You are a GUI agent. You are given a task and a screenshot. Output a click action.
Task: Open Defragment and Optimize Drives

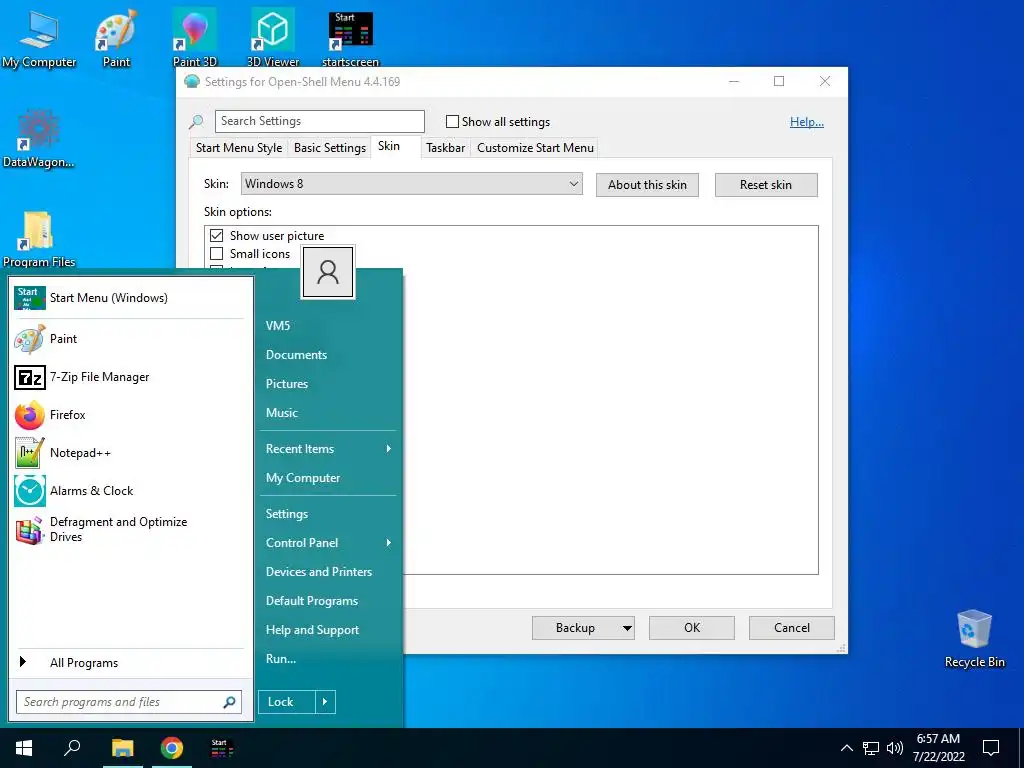point(129,529)
